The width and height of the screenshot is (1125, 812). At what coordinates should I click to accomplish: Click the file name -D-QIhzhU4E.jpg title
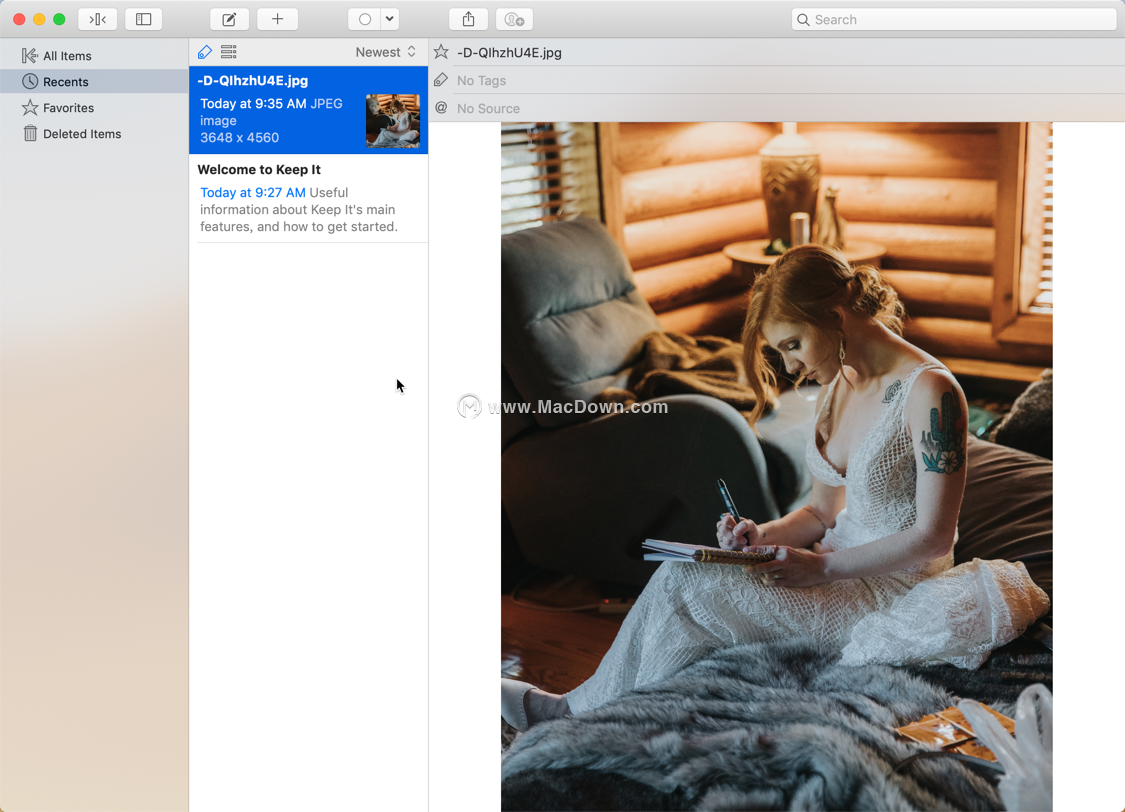point(509,52)
